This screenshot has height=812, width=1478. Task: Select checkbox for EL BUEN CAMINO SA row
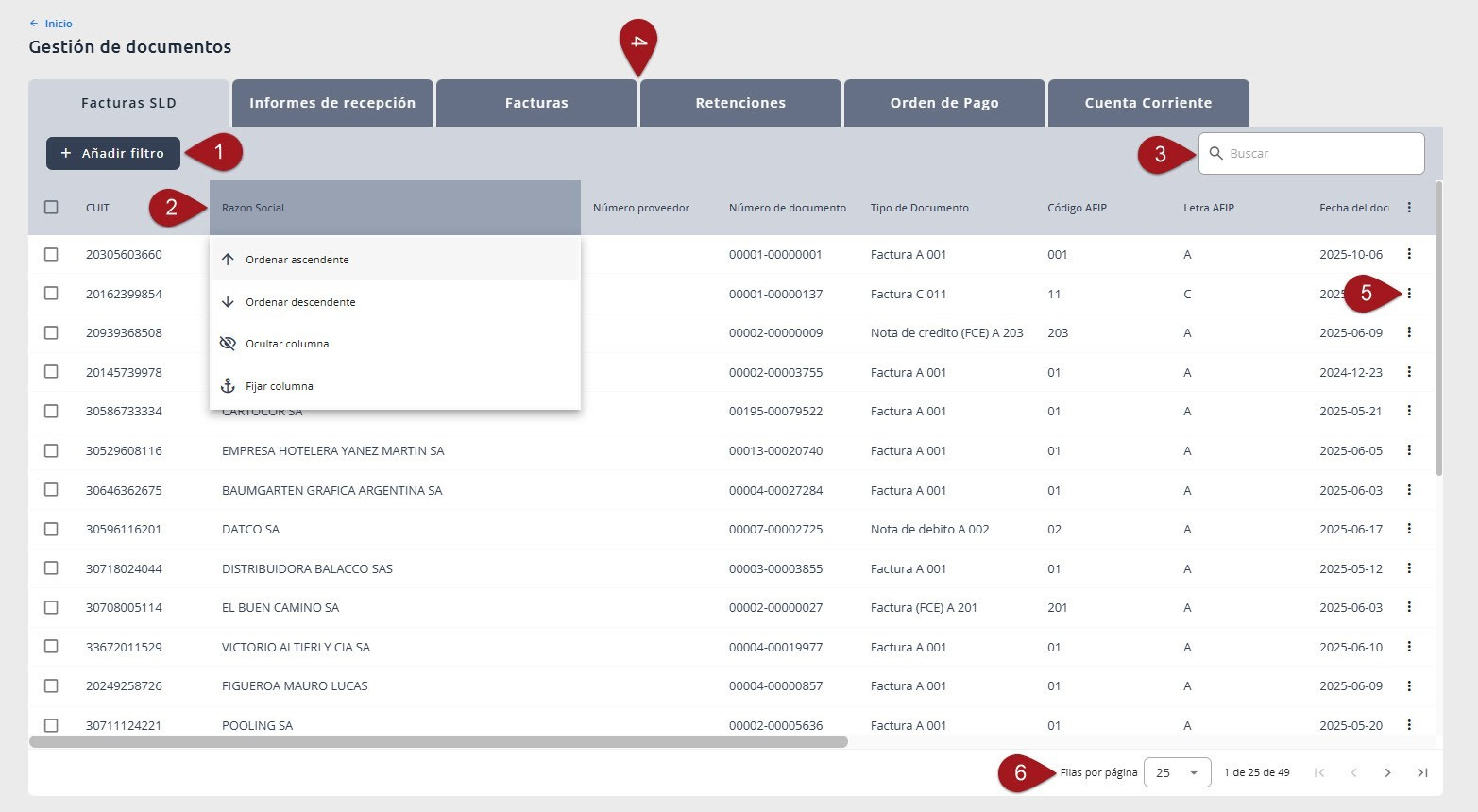click(51, 607)
